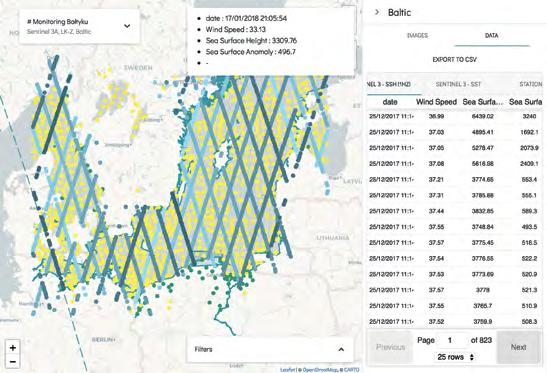Select the Sentinel 3 - SSH tab
Image resolution: width=547 pixels, height=373 pixels.
point(389,84)
